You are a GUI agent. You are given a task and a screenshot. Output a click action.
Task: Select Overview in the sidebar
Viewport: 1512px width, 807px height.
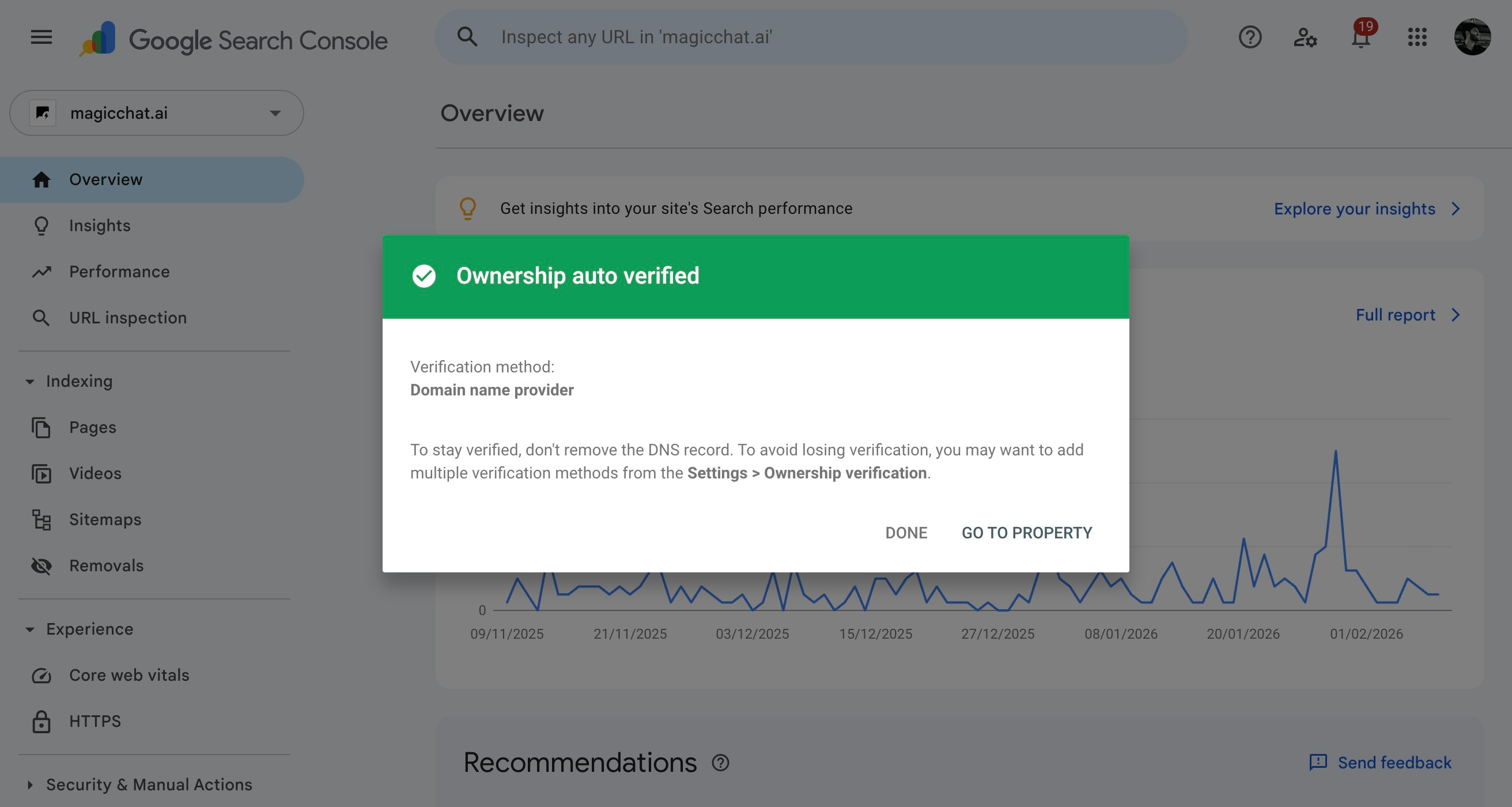click(x=152, y=179)
